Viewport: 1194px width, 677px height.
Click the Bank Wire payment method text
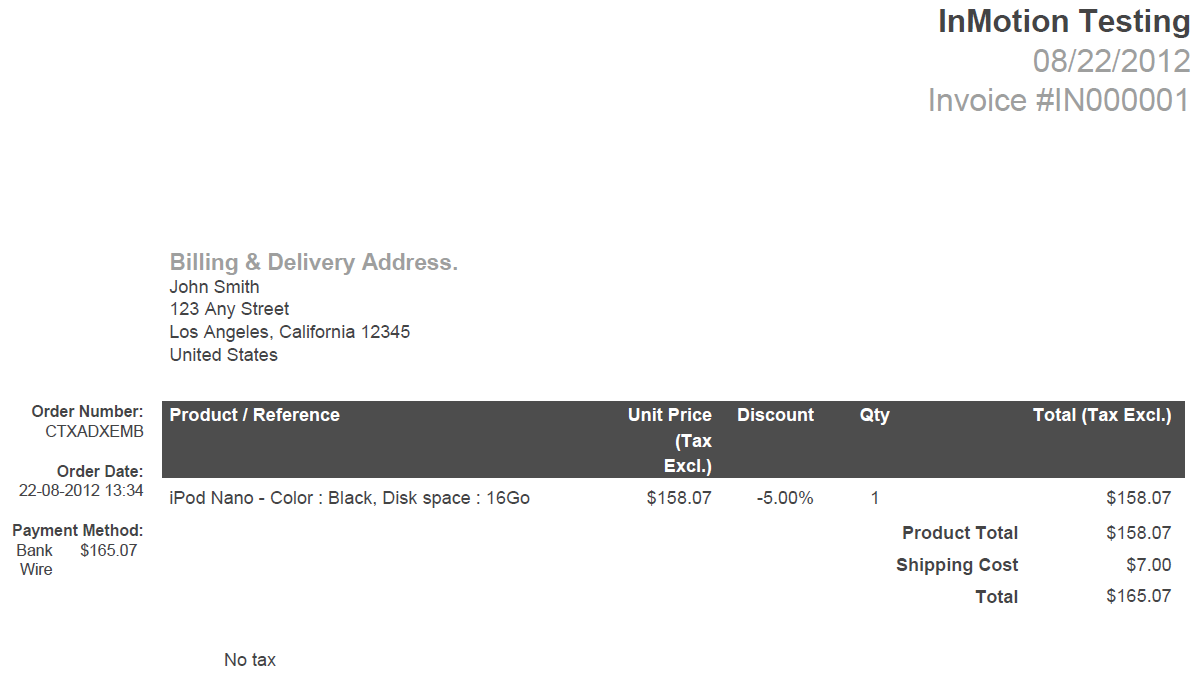point(35,560)
